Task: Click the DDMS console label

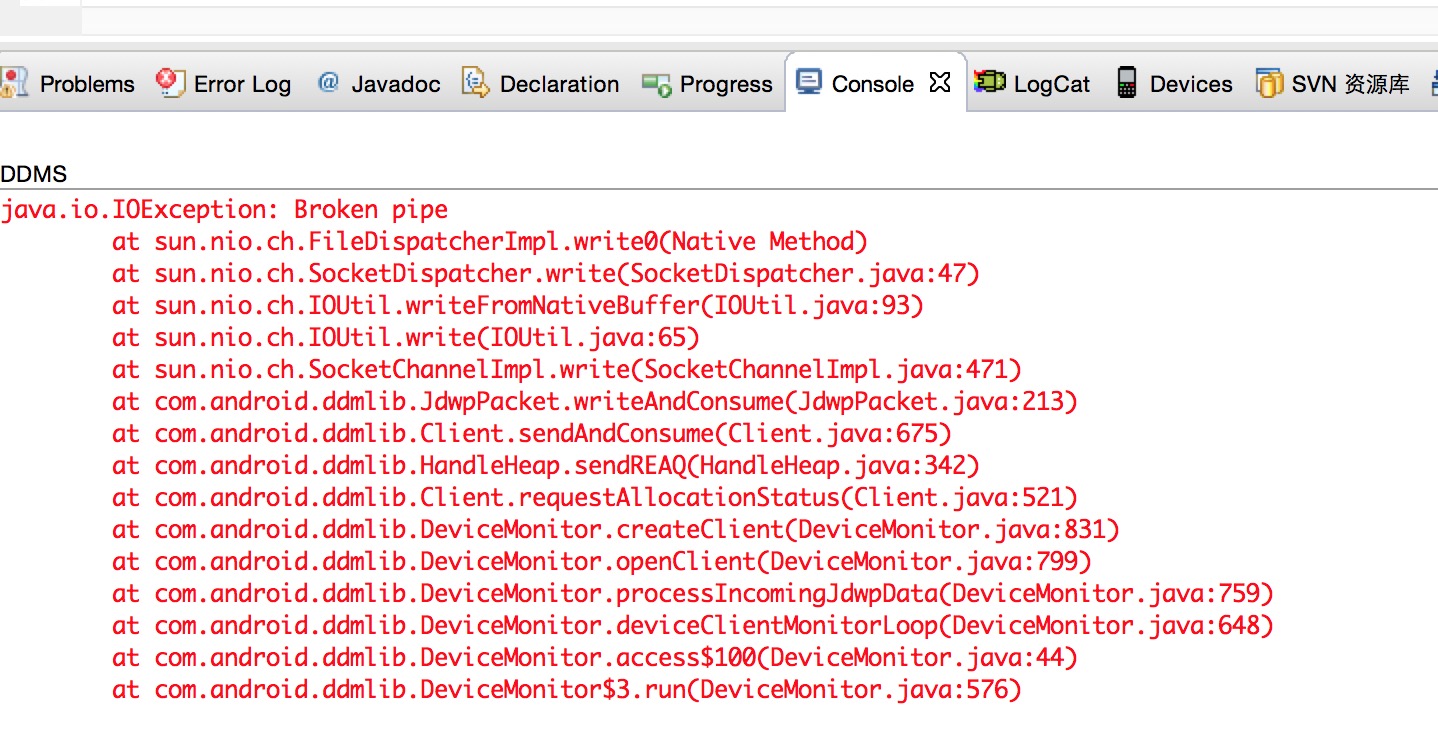Action: click(x=33, y=174)
